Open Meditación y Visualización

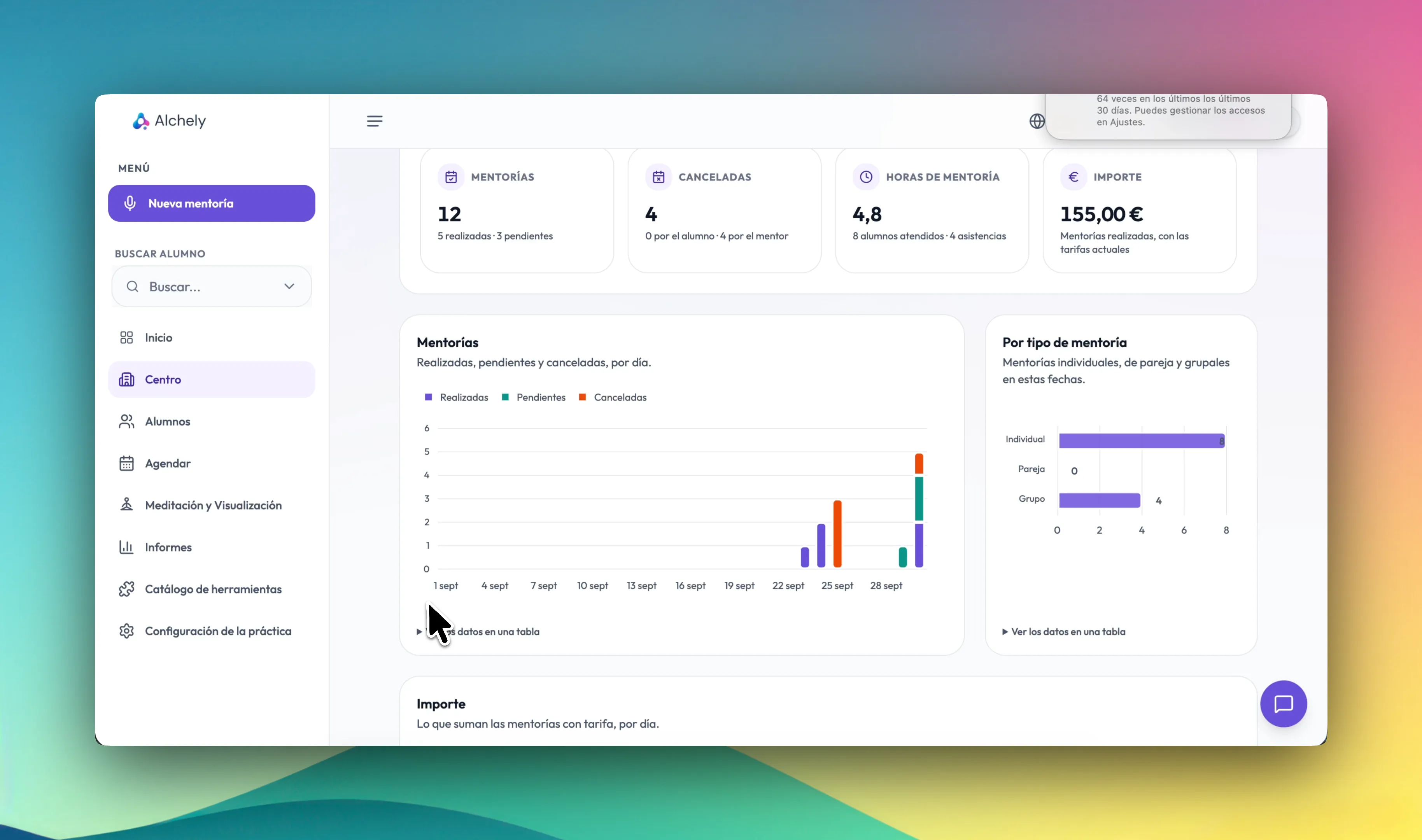pos(211,505)
